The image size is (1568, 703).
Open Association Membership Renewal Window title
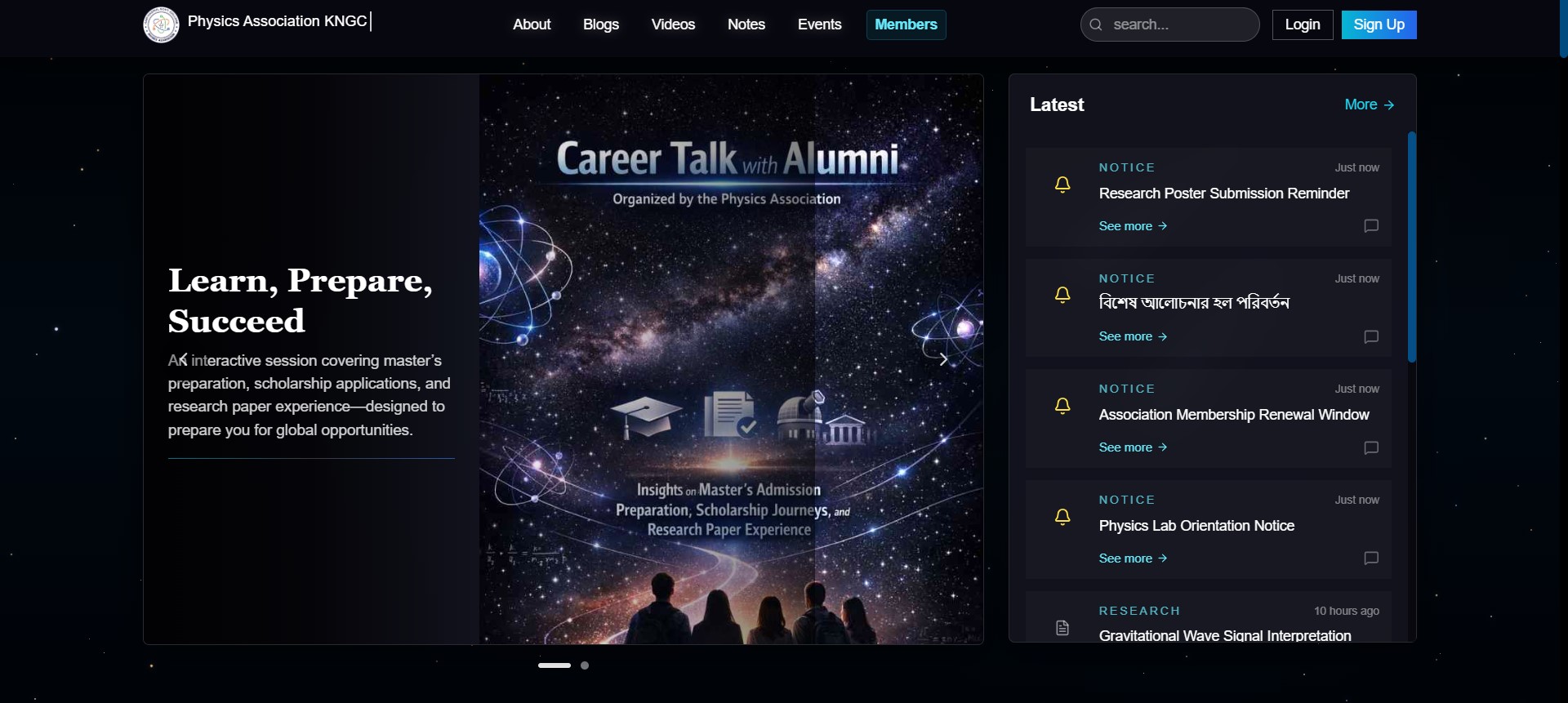click(x=1234, y=415)
